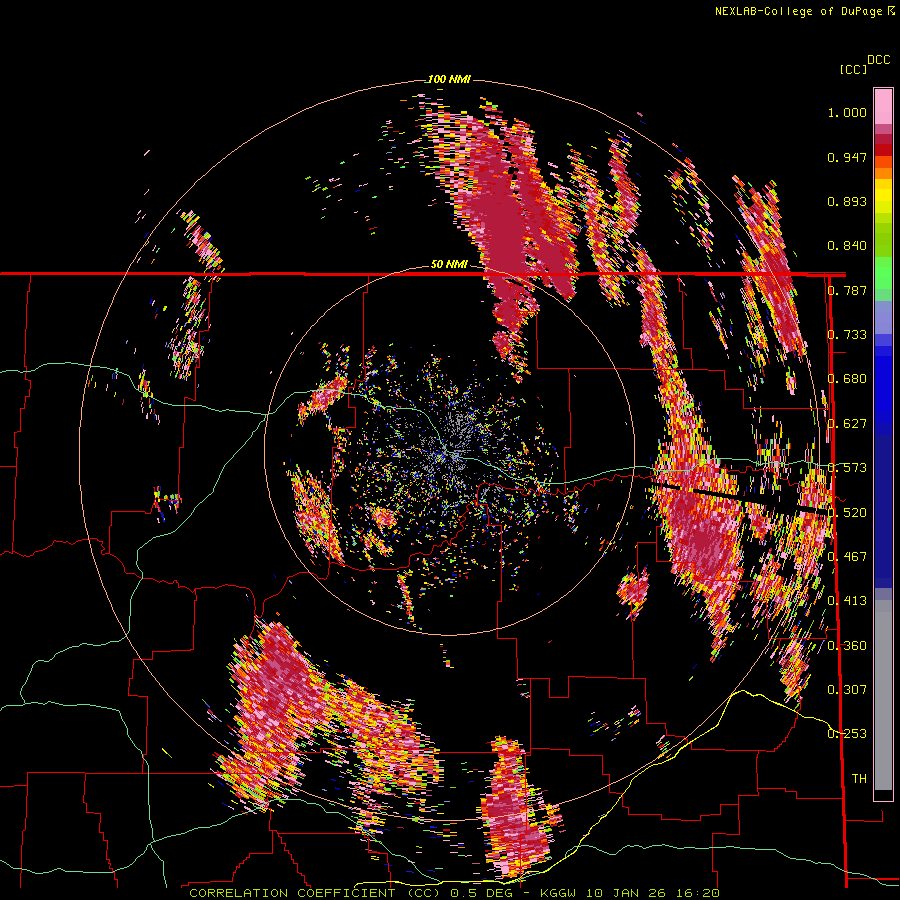This screenshot has height=900, width=900.
Task: Click the 100 NMI range ring label
Action: [449, 79]
